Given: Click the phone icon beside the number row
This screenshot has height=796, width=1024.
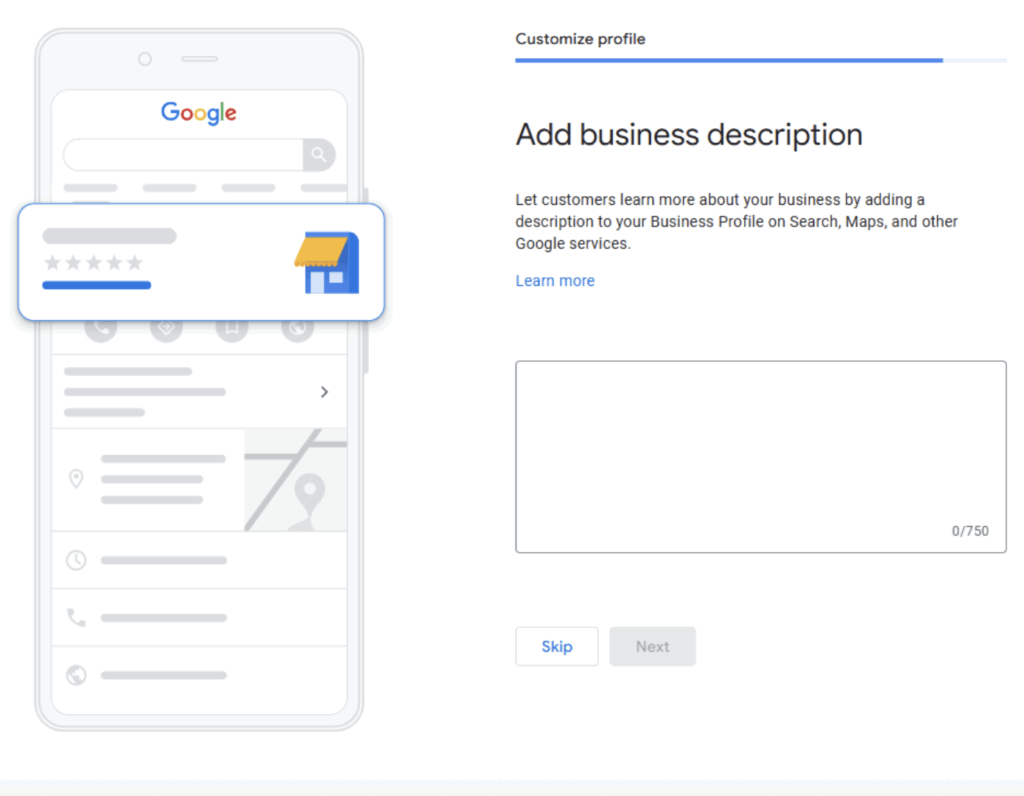Looking at the screenshot, I should pos(75,618).
